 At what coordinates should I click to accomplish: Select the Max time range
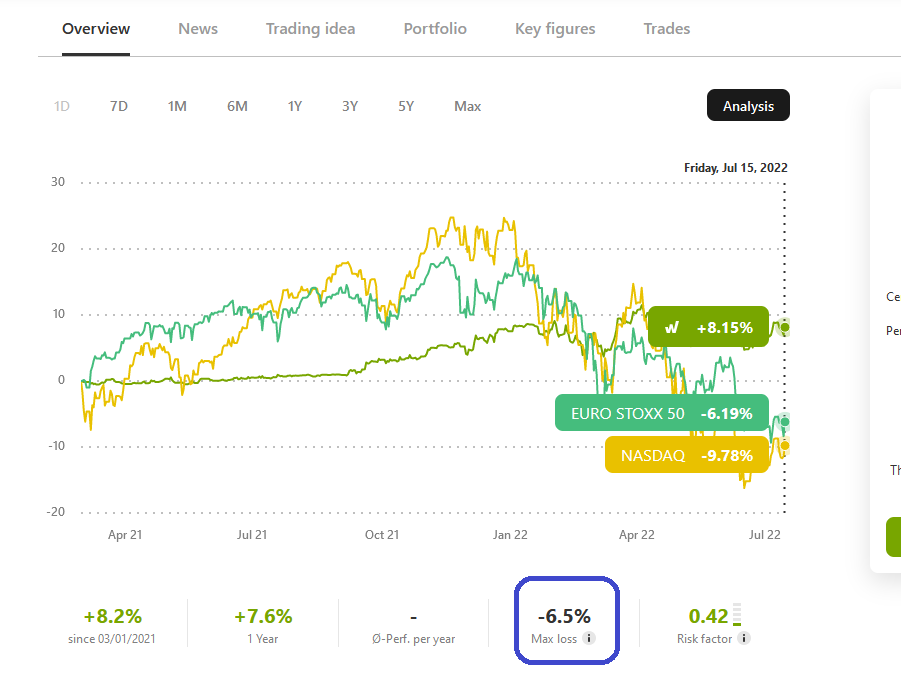(x=467, y=106)
